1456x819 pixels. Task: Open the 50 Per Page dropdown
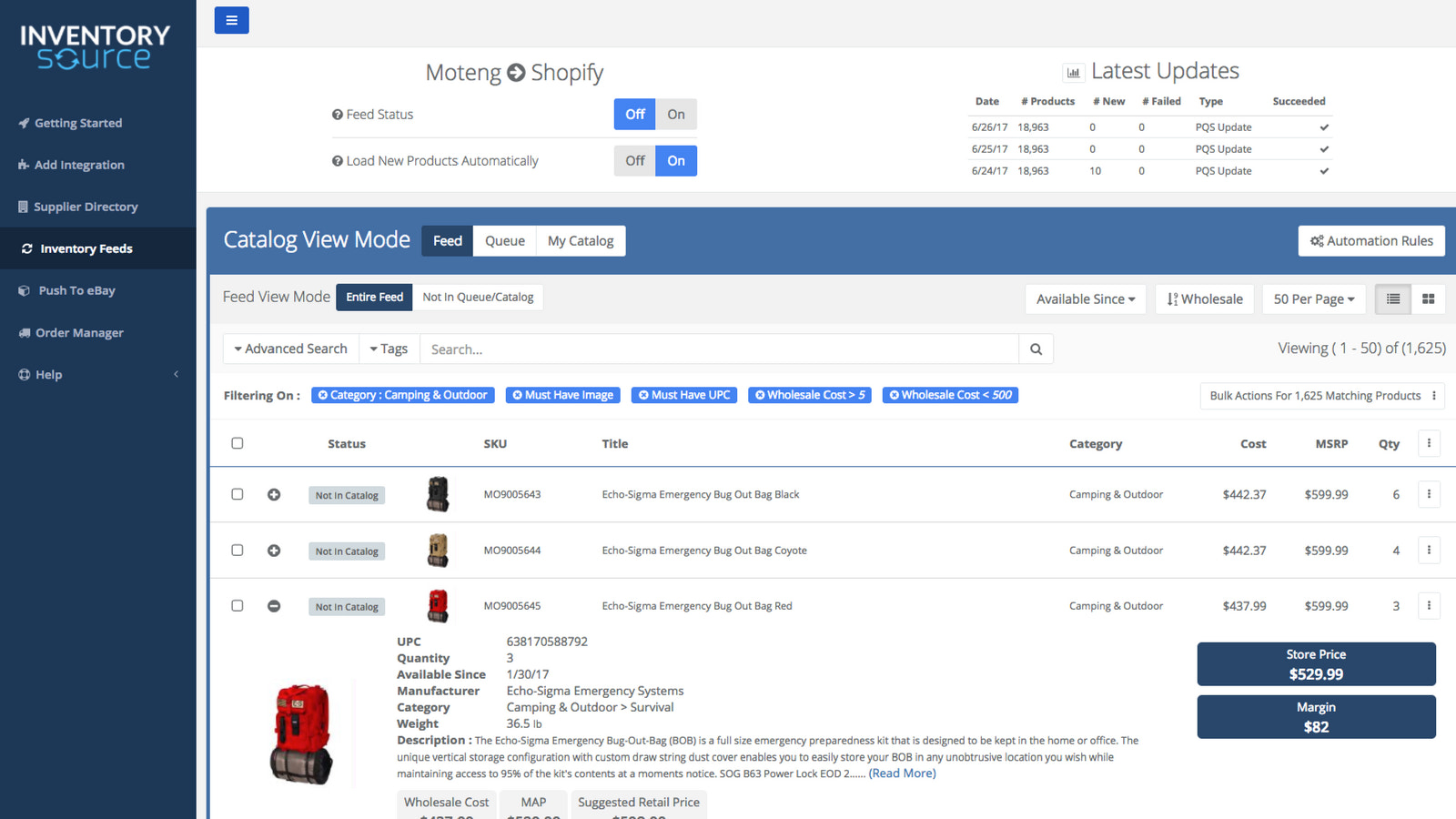click(1313, 298)
